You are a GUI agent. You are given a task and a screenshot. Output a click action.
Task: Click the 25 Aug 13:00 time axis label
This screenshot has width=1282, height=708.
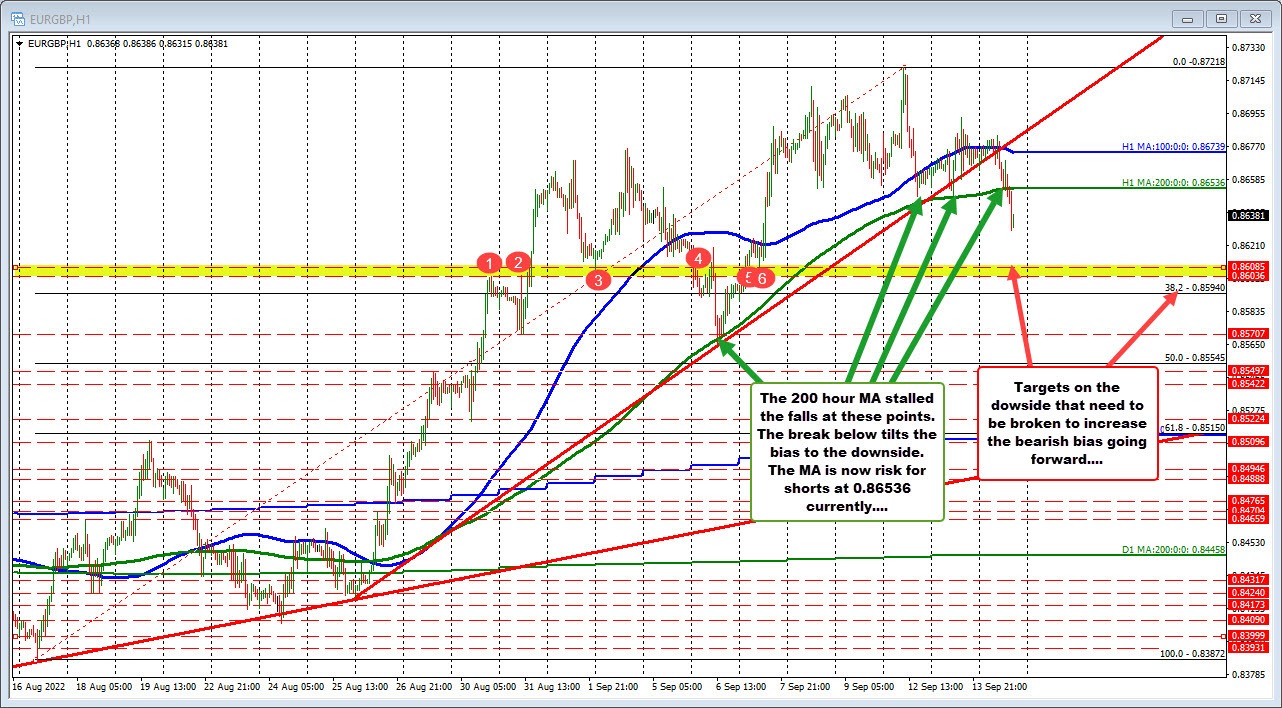click(x=358, y=688)
